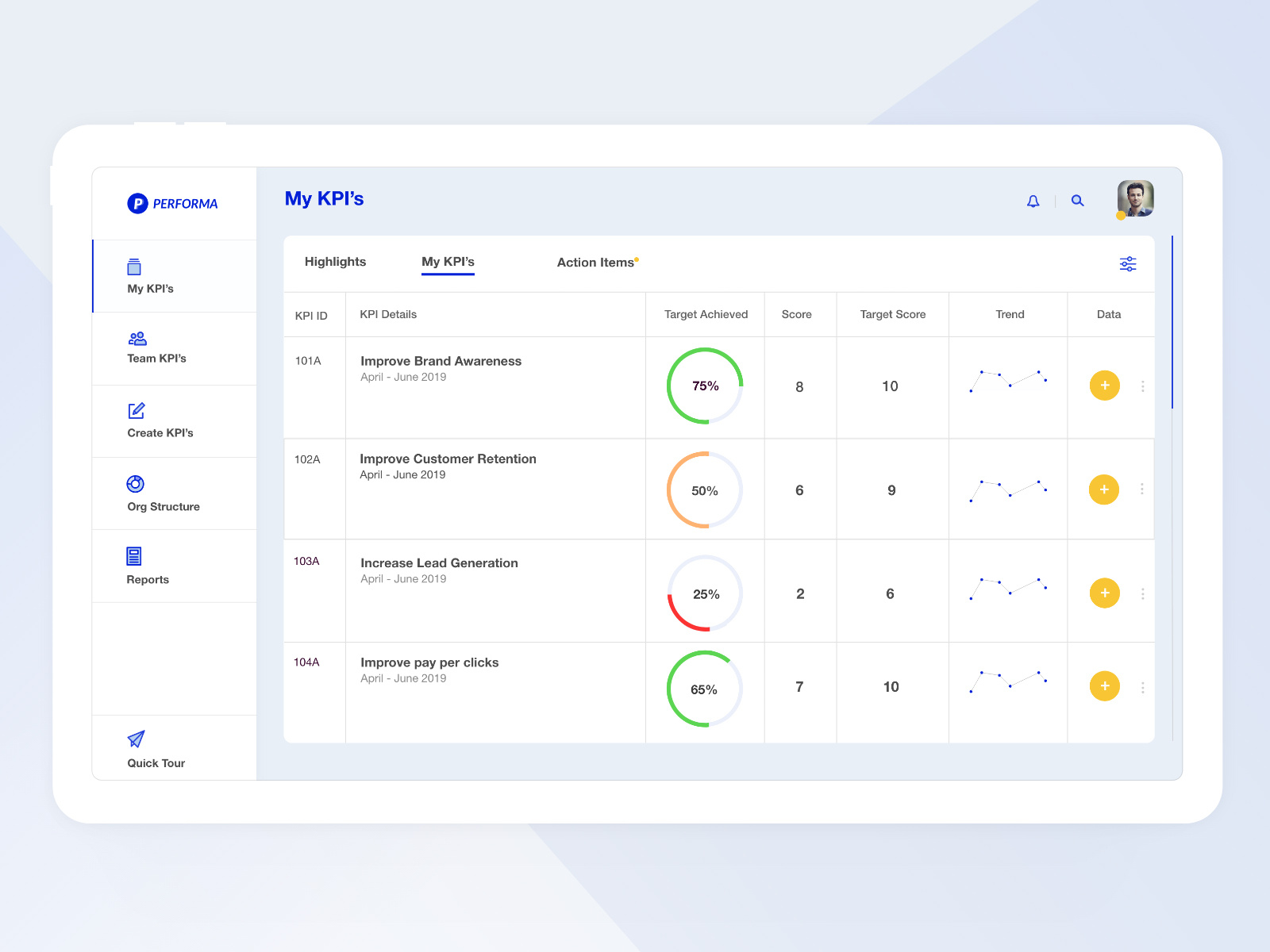
Task: Open Org Structure from the sidebar
Action: click(136, 482)
